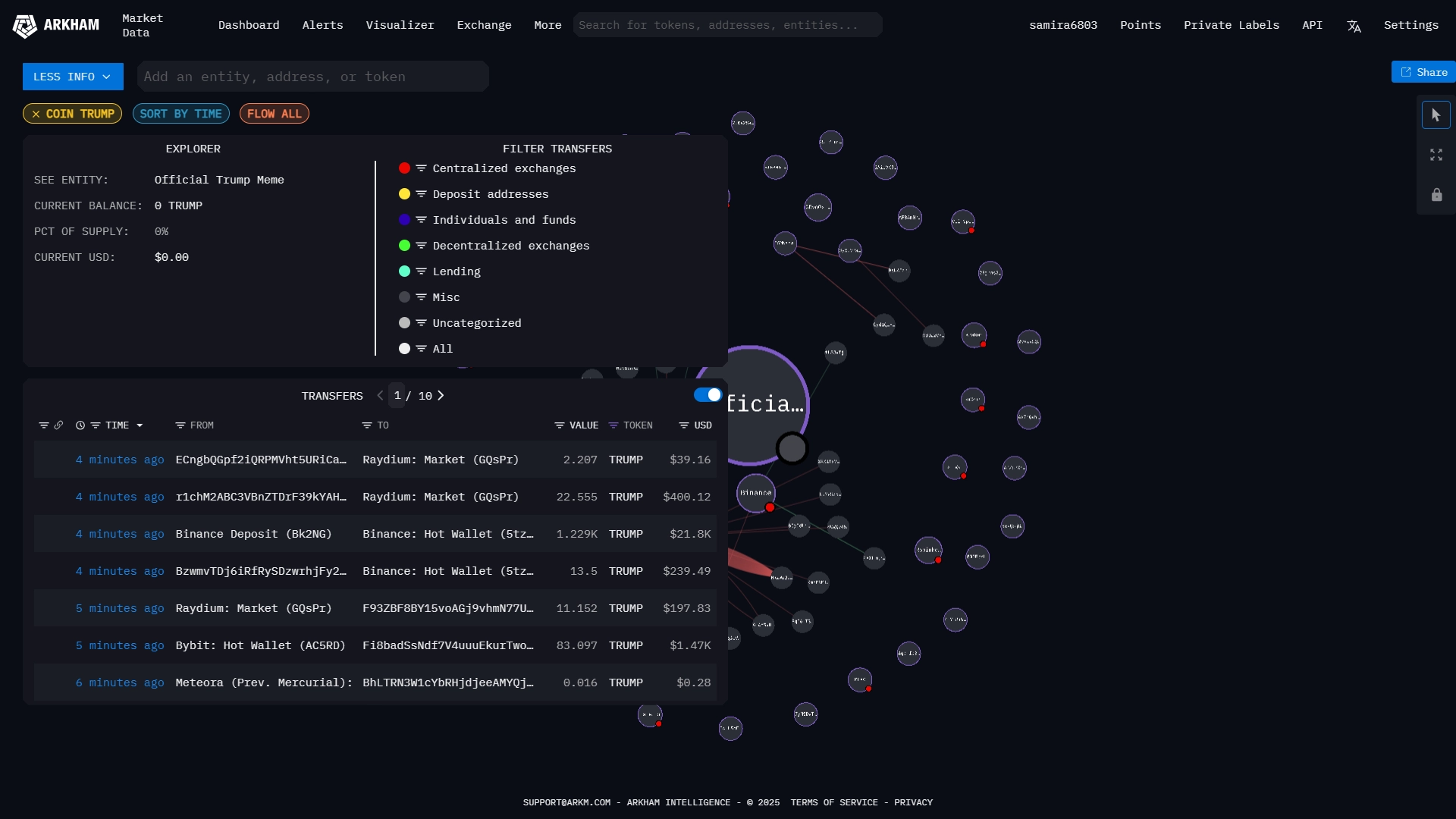The height and width of the screenshot is (819, 1456).
Task: Click filter icon beside All
Action: tap(421, 349)
